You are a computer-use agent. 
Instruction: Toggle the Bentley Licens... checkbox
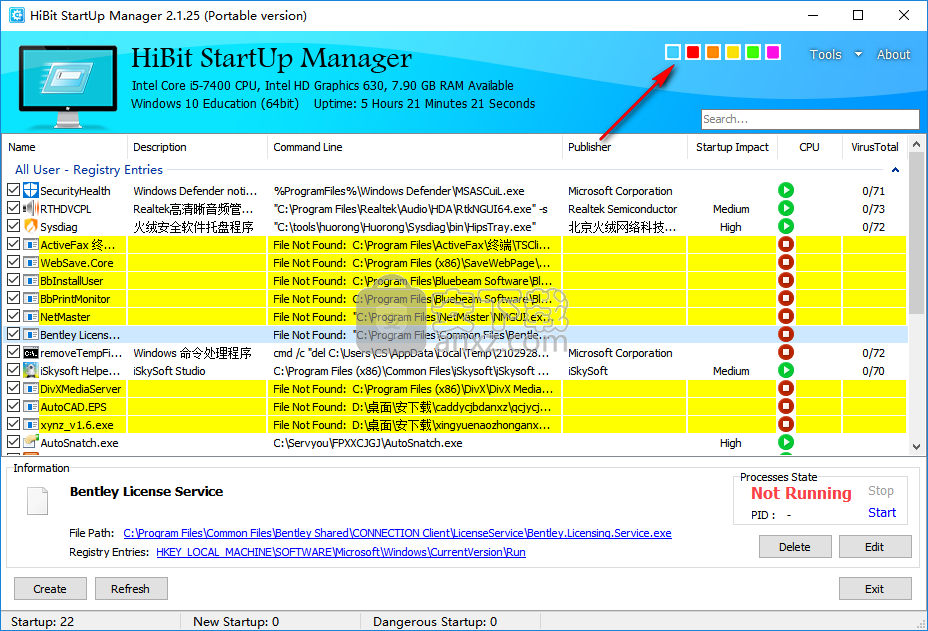[x=14, y=334]
